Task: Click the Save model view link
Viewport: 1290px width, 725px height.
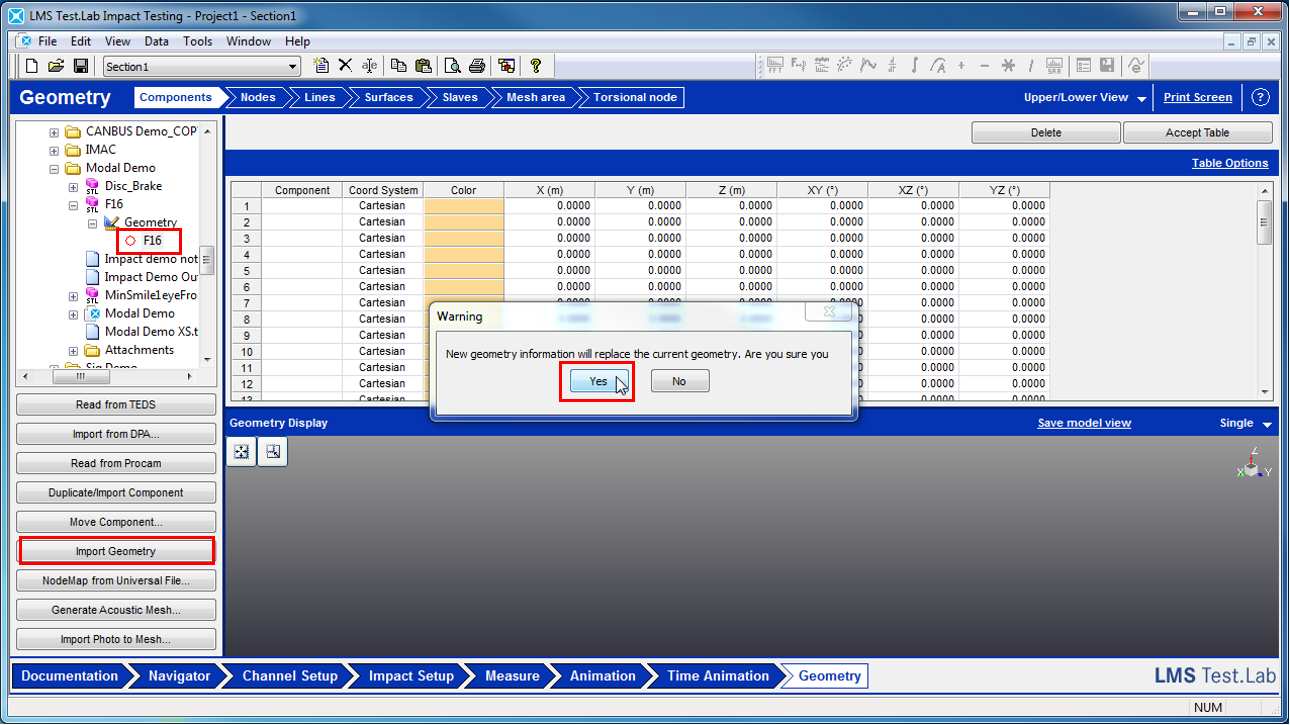Action: (x=1084, y=423)
